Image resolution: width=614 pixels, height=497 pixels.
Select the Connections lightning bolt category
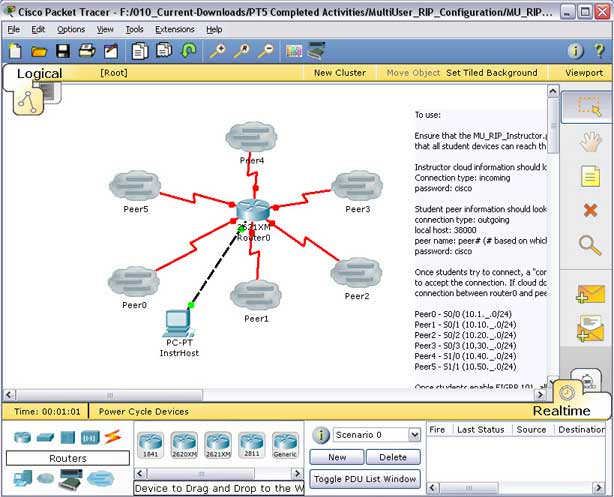click(112, 437)
